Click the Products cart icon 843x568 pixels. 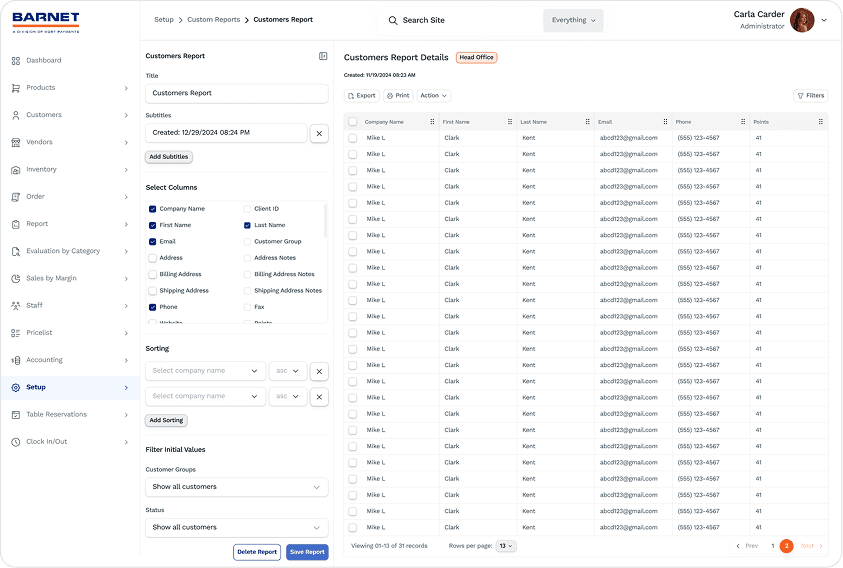coord(16,88)
